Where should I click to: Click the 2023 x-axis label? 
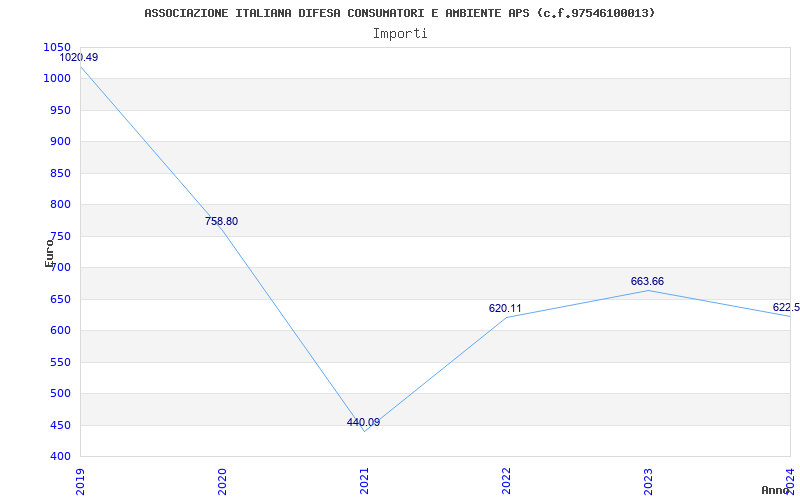[x=648, y=481]
